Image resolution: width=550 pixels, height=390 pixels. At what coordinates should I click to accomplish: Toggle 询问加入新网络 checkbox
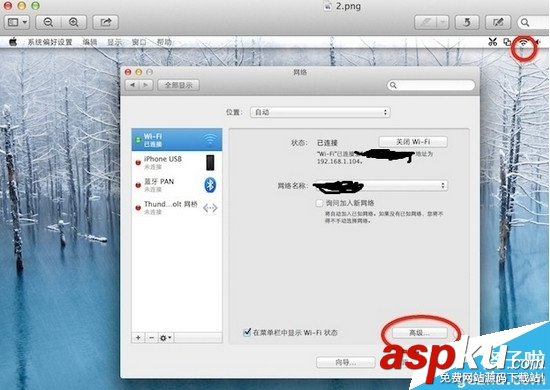319,203
